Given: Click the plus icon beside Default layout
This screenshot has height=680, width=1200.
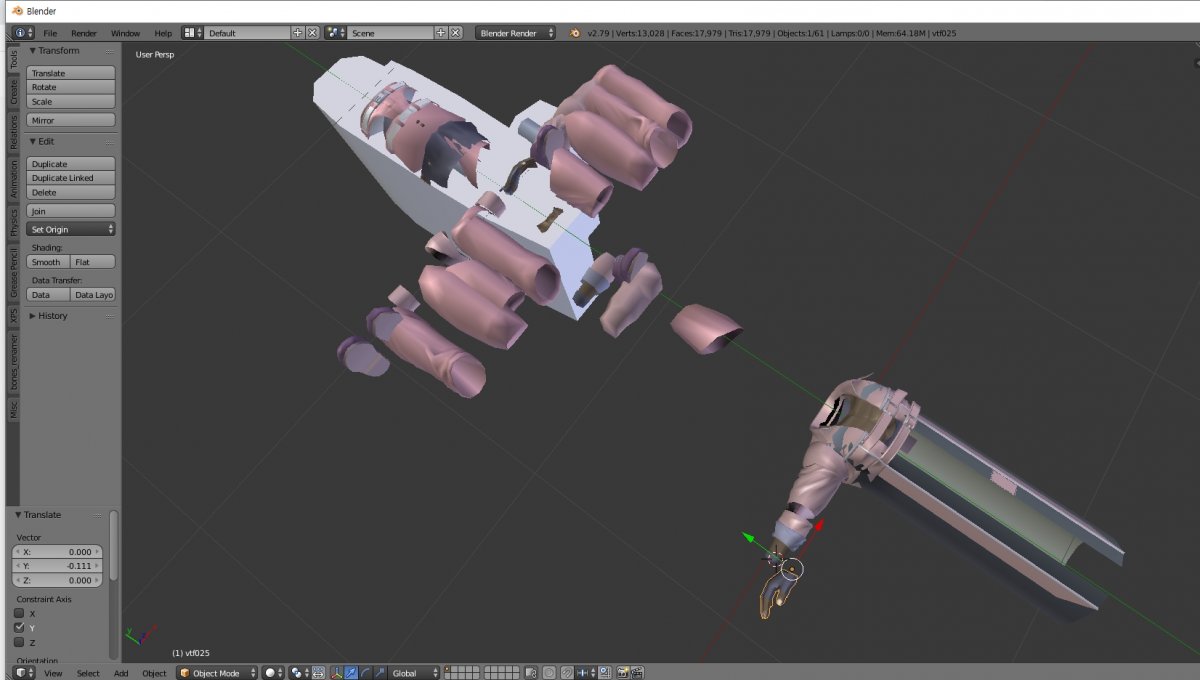Looking at the screenshot, I should [x=297, y=33].
